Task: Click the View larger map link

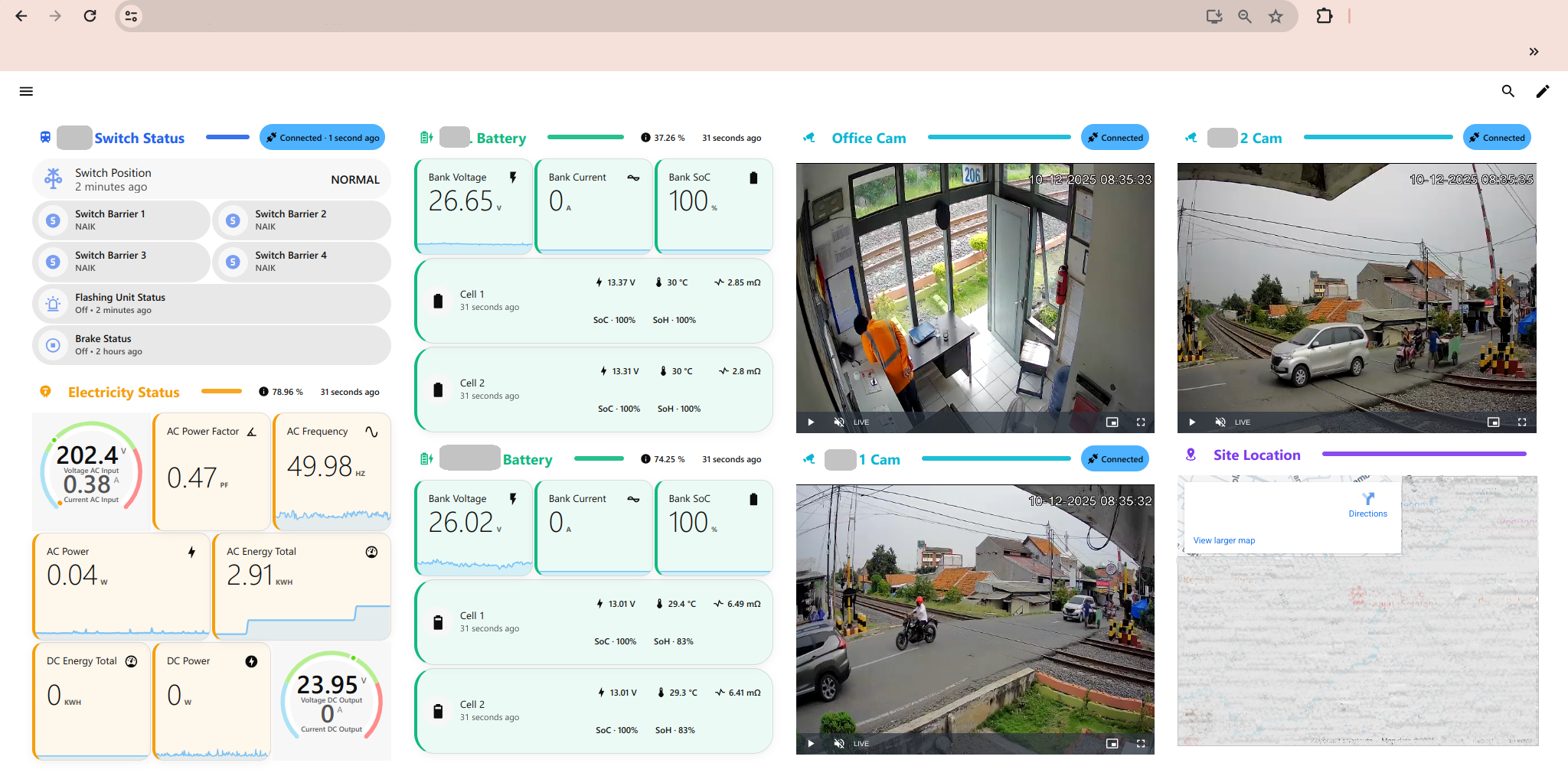Action: 1223,540
